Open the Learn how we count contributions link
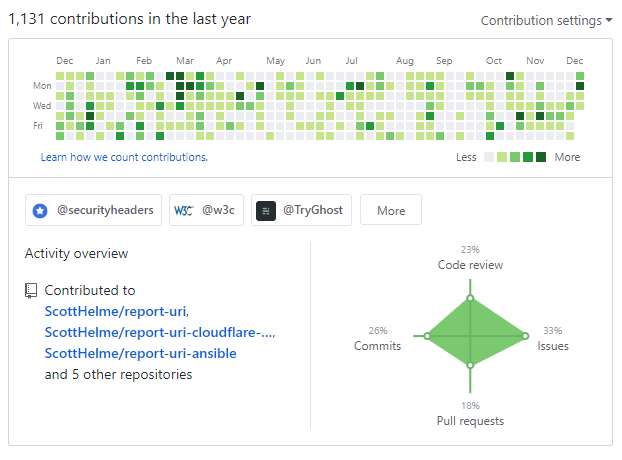The width and height of the screenshot is (622, 460). click(124, 157)
